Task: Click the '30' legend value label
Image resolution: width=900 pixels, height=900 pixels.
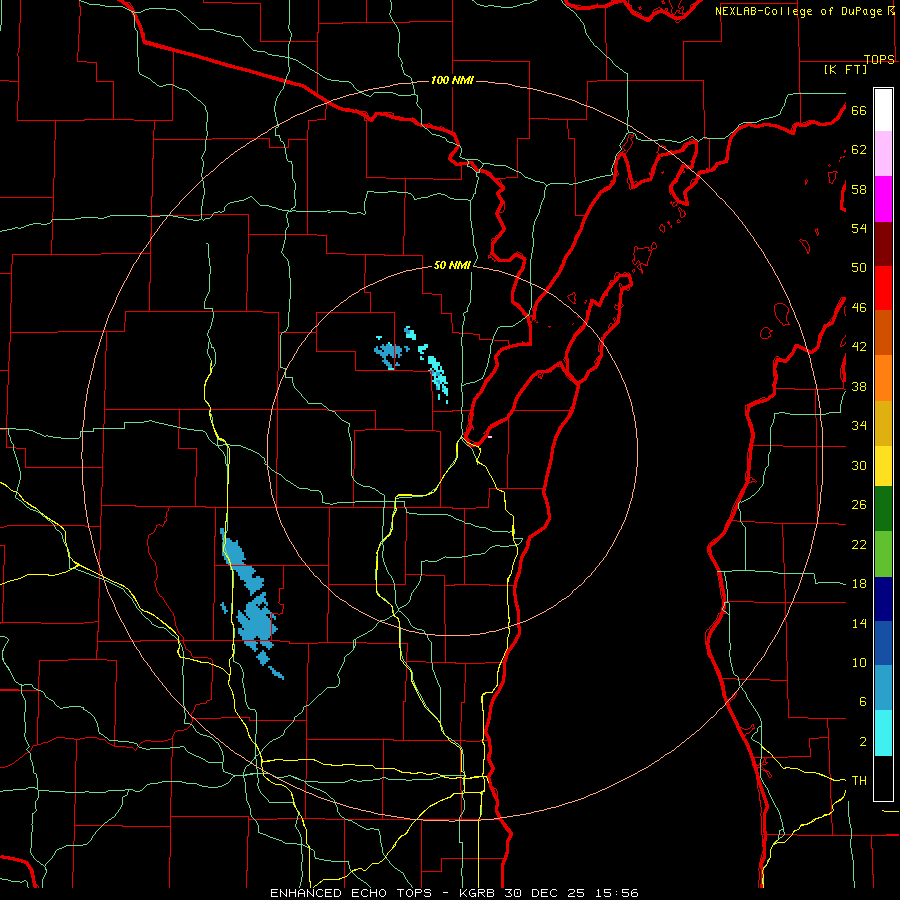Action: tap(859, 465)
